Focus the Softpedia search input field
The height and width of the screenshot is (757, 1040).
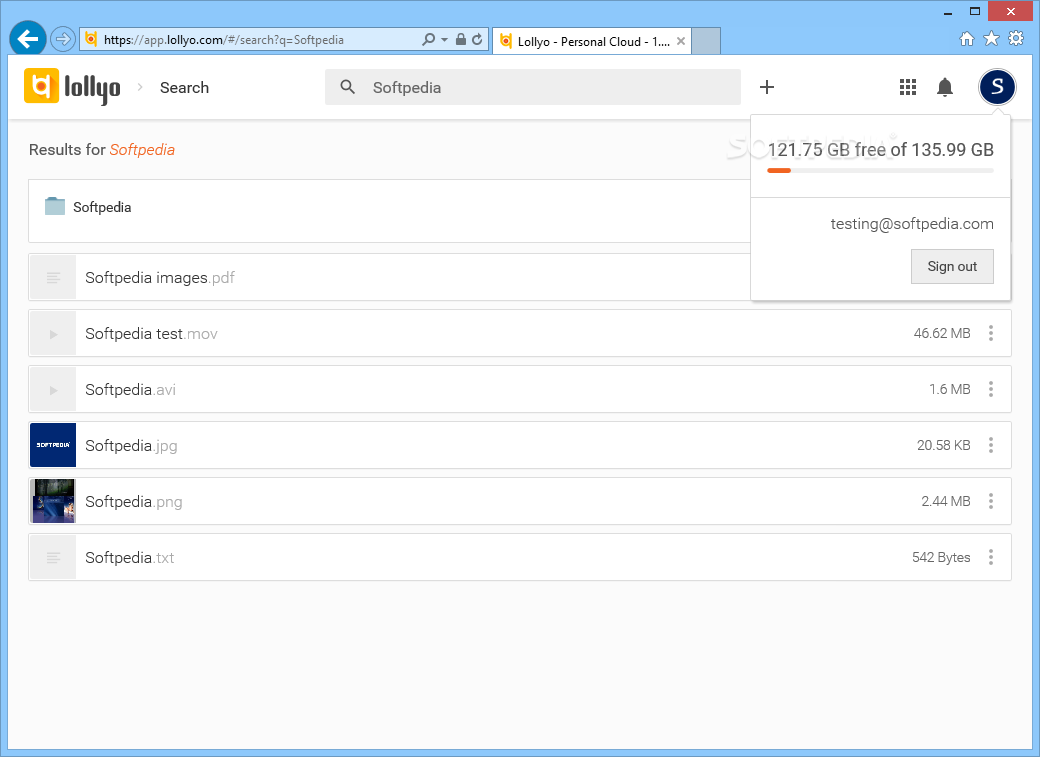click(x=533, y=87)
